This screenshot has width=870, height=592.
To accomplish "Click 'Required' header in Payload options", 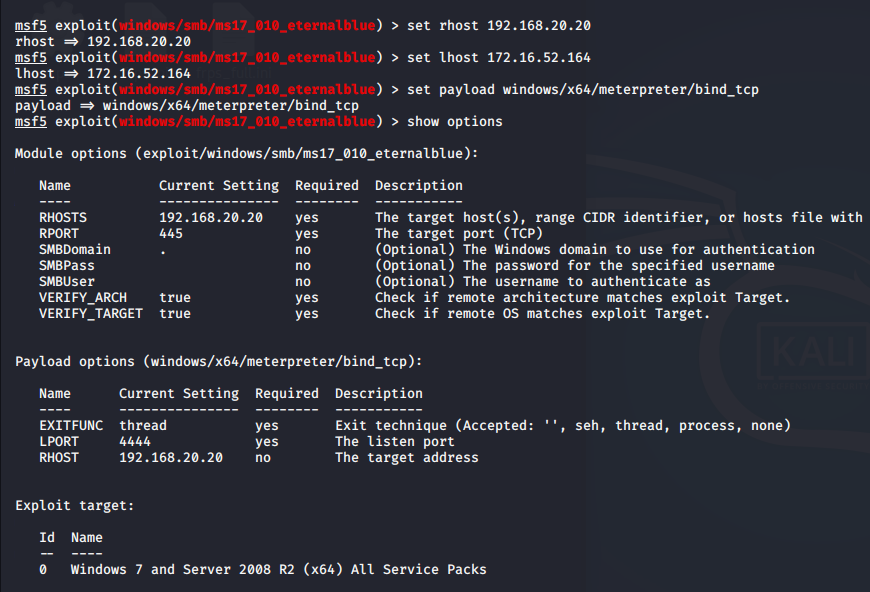I will coord(287,394).
